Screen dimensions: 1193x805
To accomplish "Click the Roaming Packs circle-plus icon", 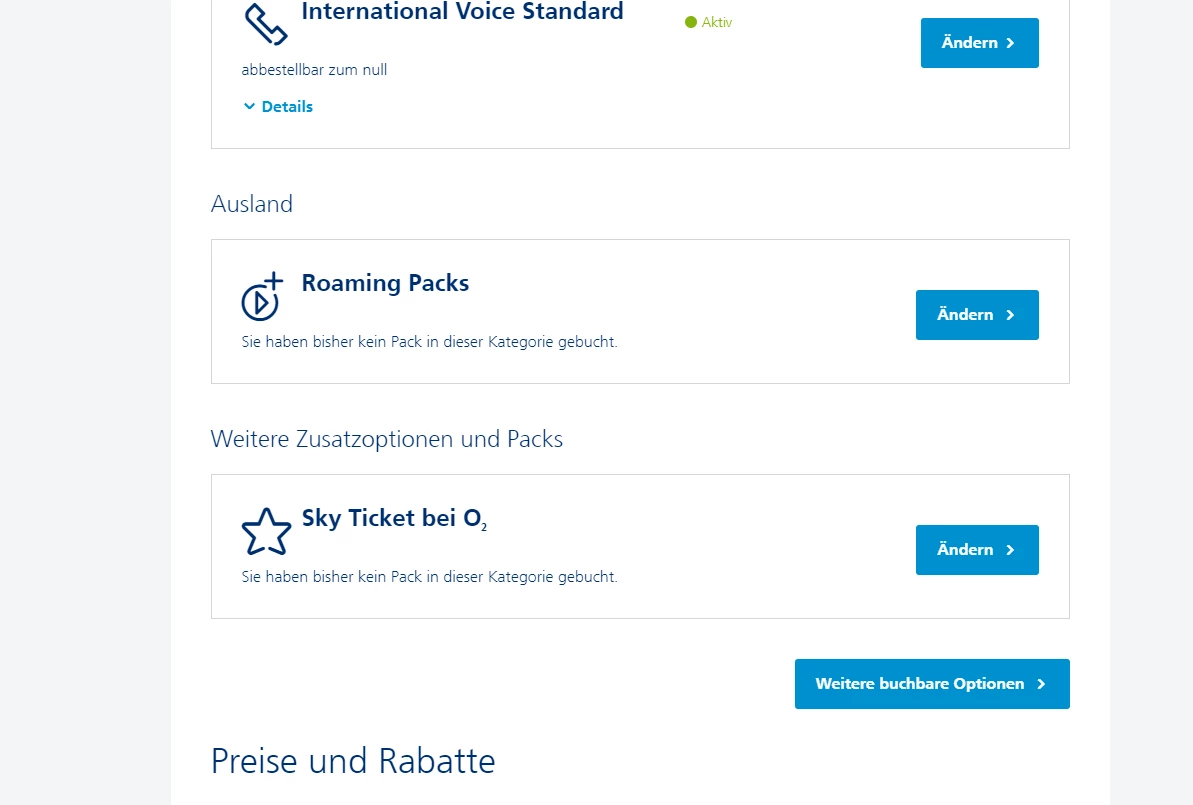I will point(262,297).
